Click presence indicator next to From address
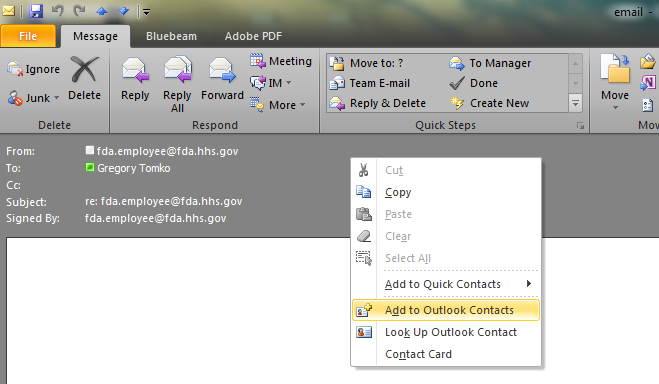Screen dimensions: 659x384 tap(90, 150)
